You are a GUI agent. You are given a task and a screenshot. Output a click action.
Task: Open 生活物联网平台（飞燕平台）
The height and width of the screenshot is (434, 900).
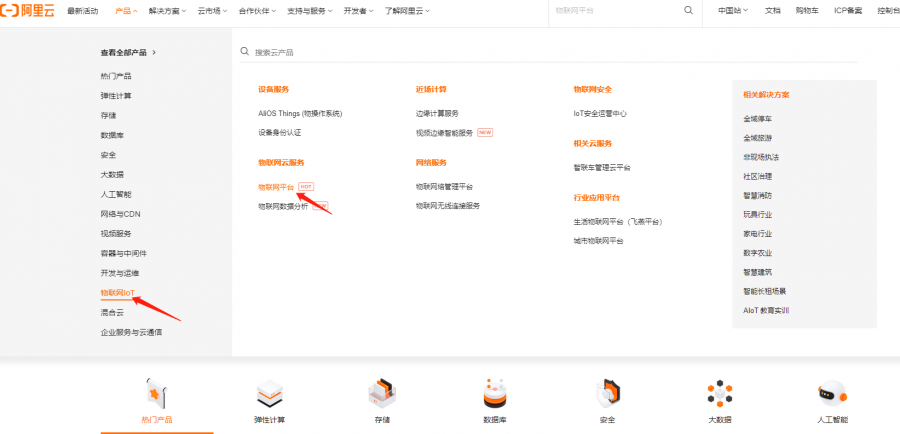point(618,222)
